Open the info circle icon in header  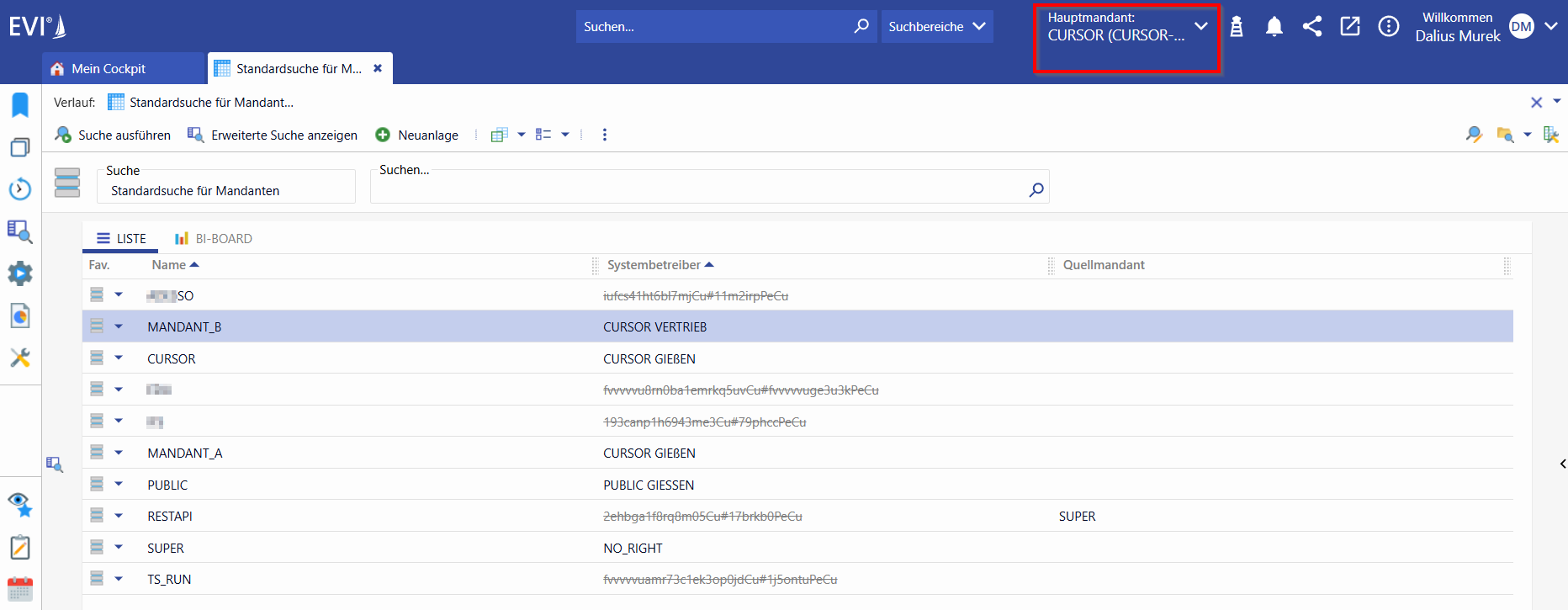click(1389, 27)
